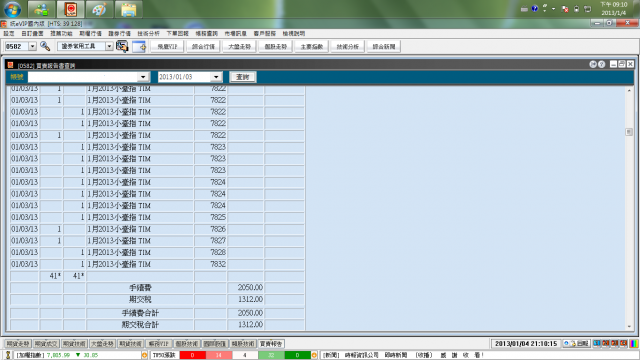Click the second orange numbered layout icon
Viewport: 640px width, 360px height.
coord(606,343)
